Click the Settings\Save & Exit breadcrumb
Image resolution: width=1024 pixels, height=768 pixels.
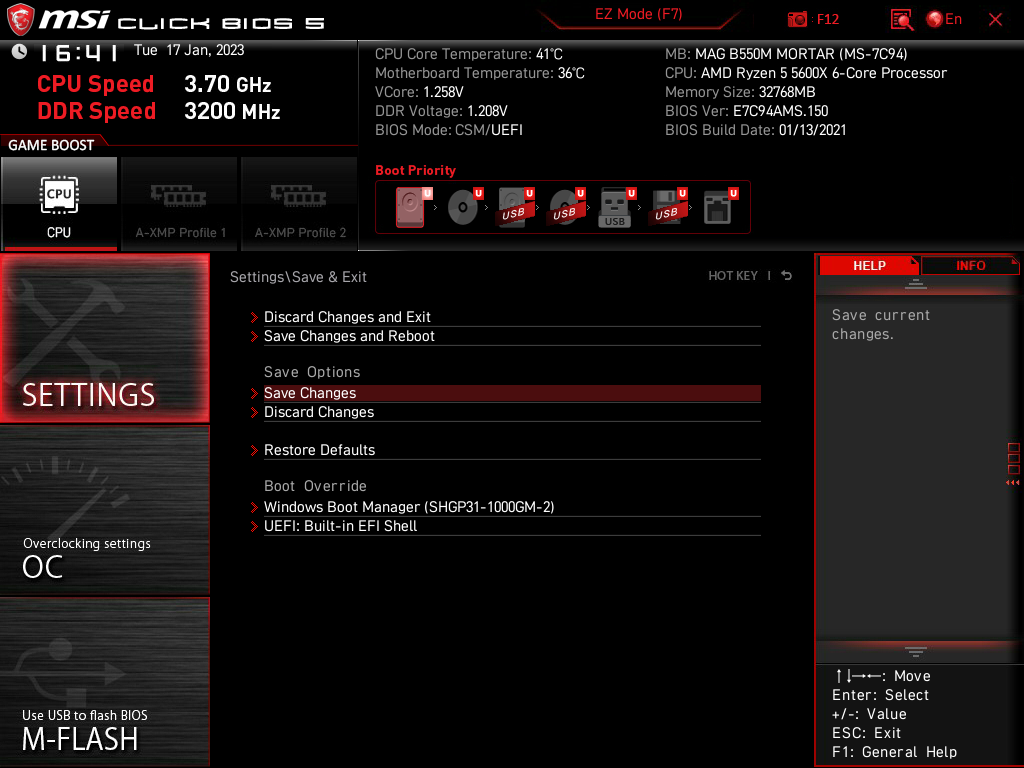(x=298, y=277)
